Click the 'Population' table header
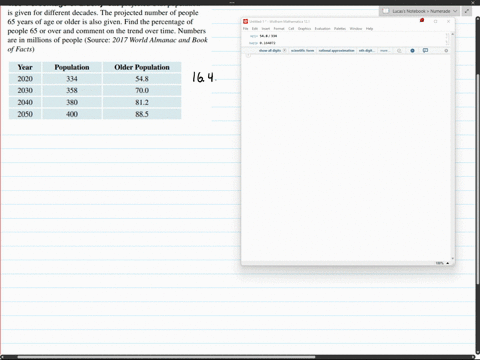The height and width of the screenshot is (360, 480). pyautogui.click(x=72, y=67)
